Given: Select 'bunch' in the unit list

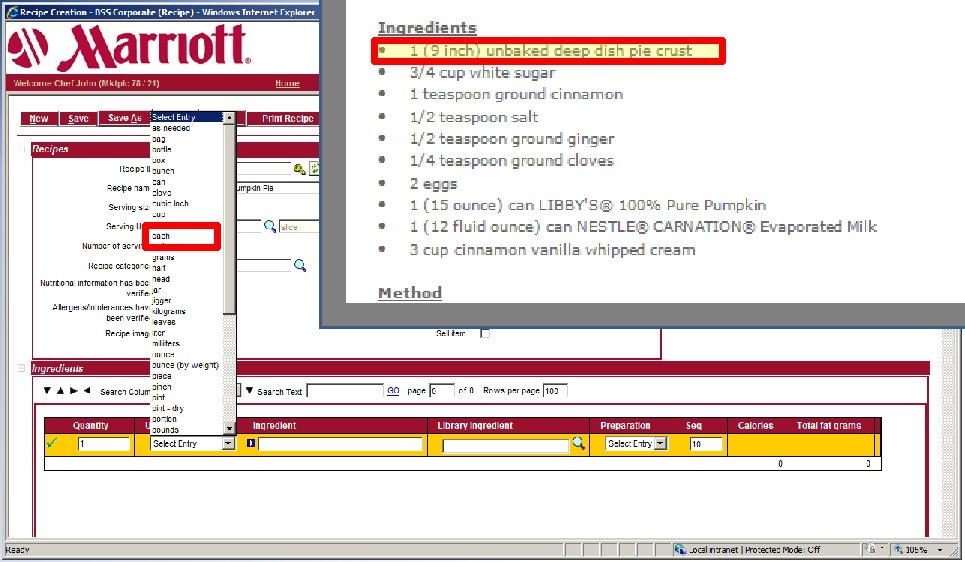Looking at the screenshot, I should point(163,171).
